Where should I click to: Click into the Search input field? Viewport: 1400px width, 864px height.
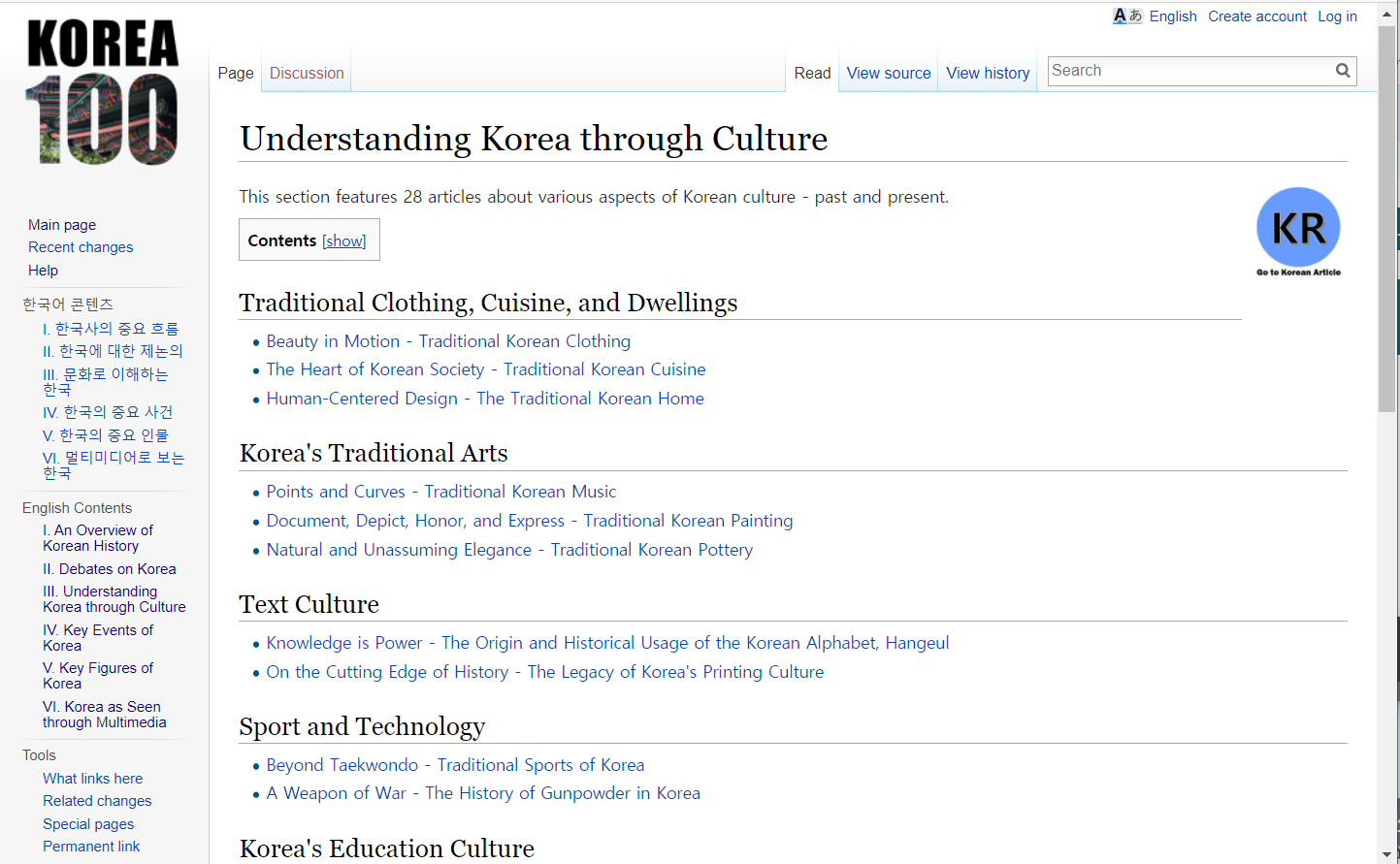pyautogui.click(x=1189, y=71)
